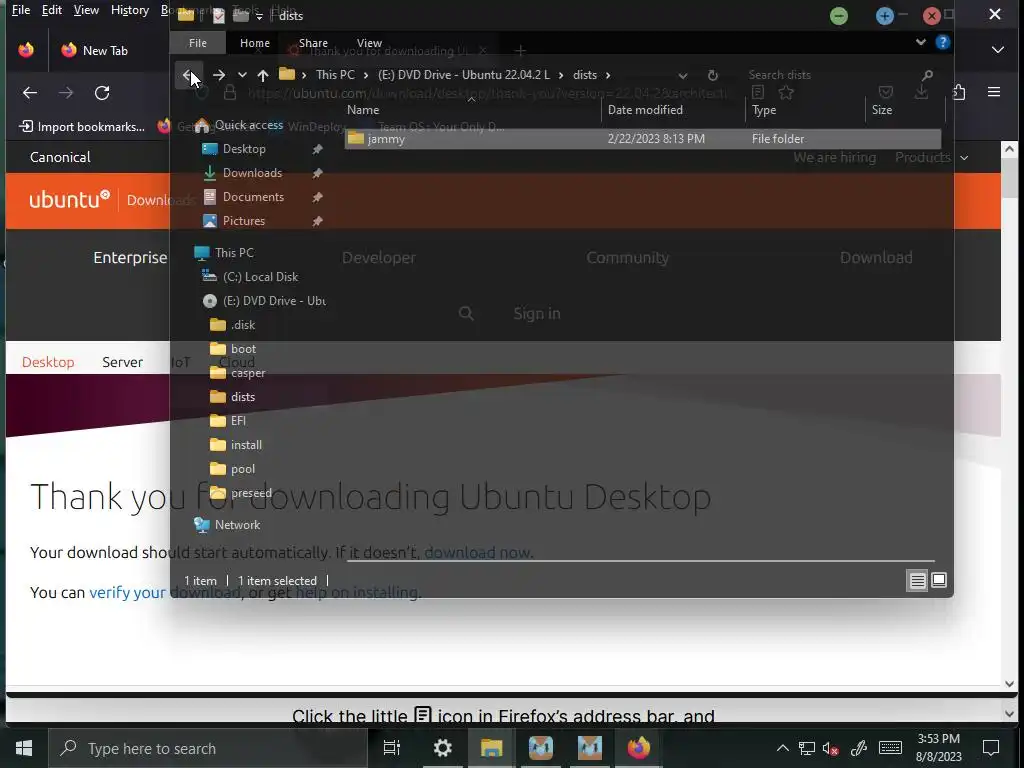
Task: Click This PC in the address breadcrumb
Action: 335,75
